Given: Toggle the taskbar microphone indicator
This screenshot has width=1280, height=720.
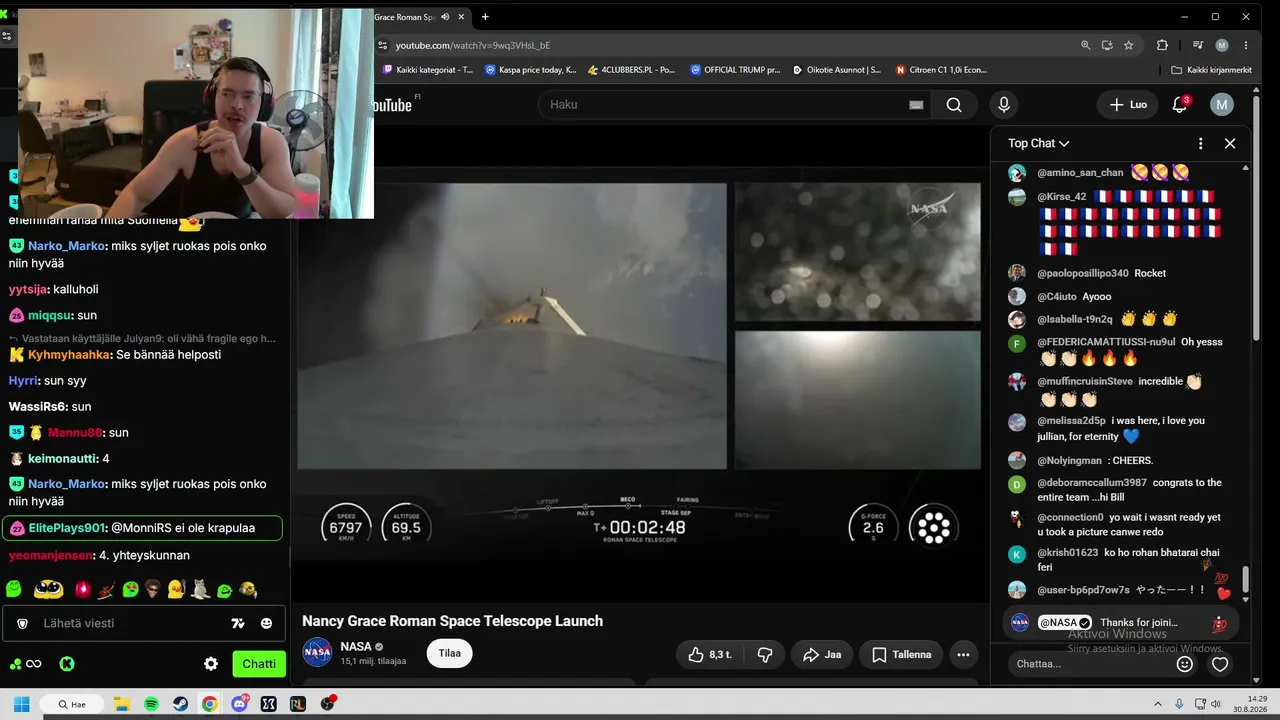Looking at the screenshot, I should (1179, 704).
